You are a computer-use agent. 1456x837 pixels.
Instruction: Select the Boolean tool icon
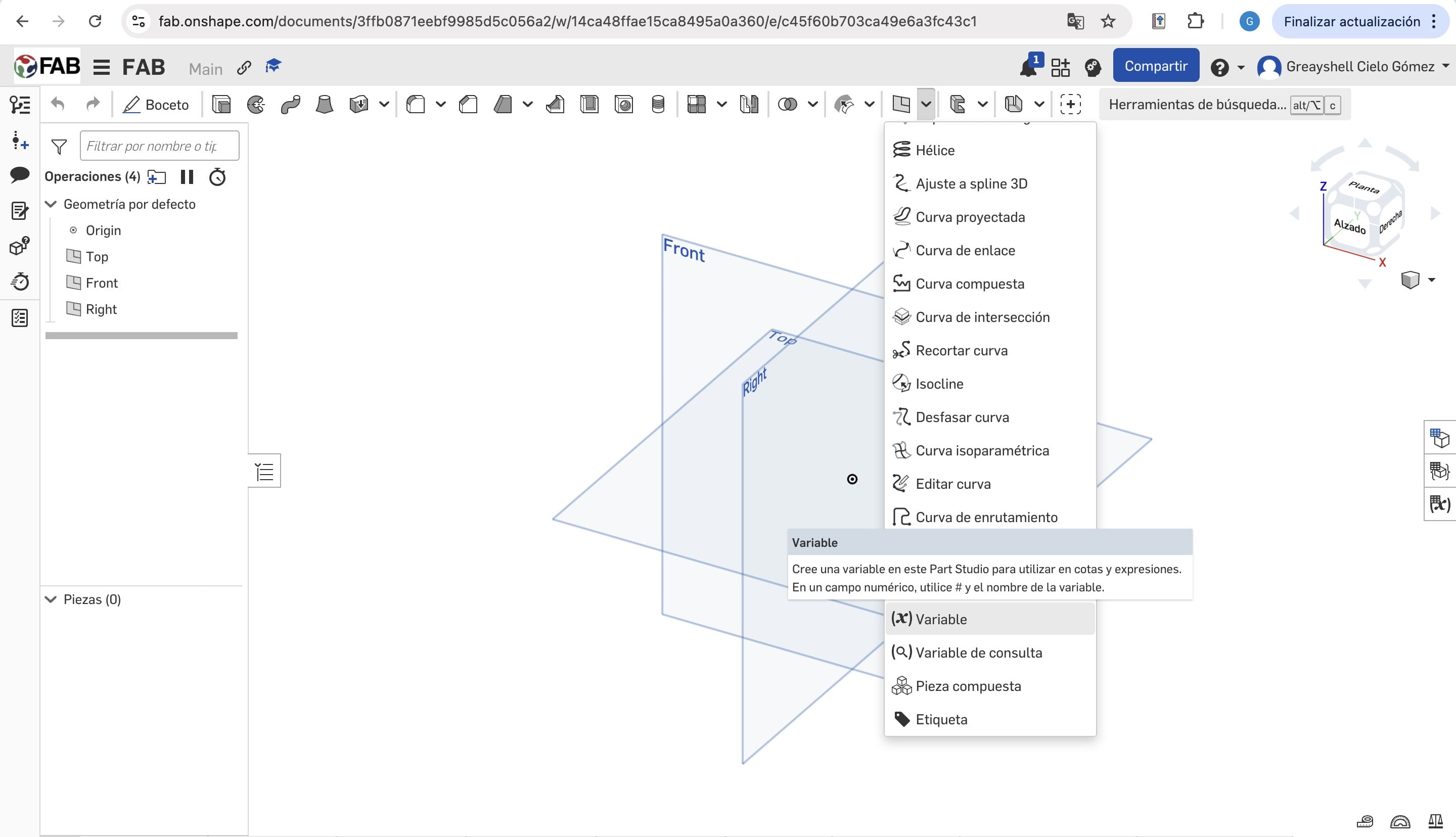coord(788,104)
